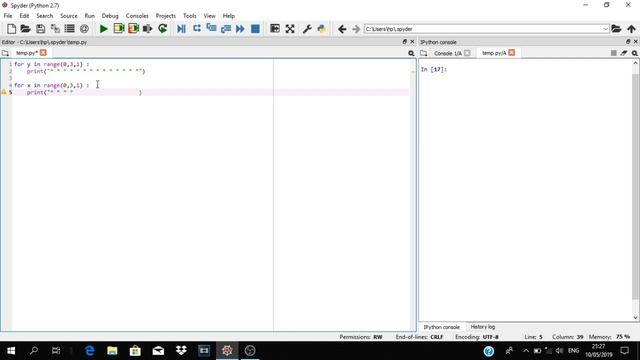Open Windows Start menu
640x360 pixels.
pyautogui.click(x=11, y=351)
